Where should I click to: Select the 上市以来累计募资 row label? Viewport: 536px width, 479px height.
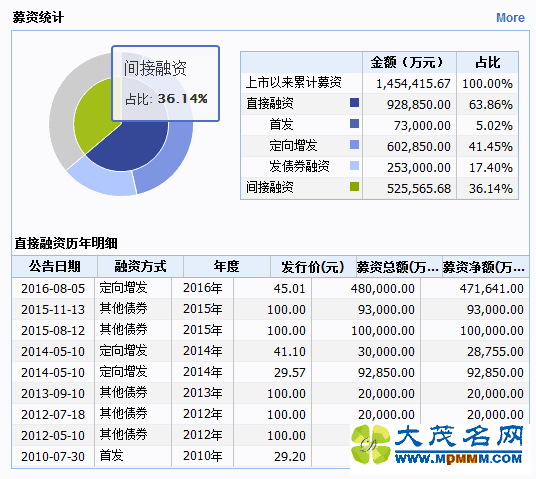(x=294, y=82)
